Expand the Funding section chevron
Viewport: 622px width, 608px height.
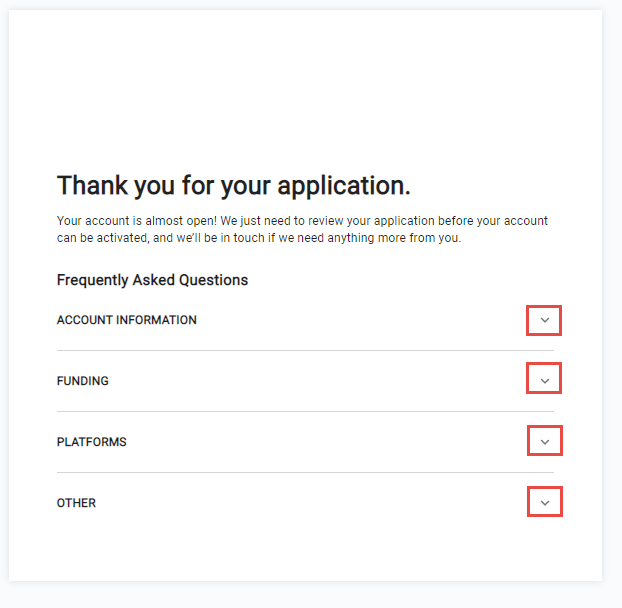544,379
